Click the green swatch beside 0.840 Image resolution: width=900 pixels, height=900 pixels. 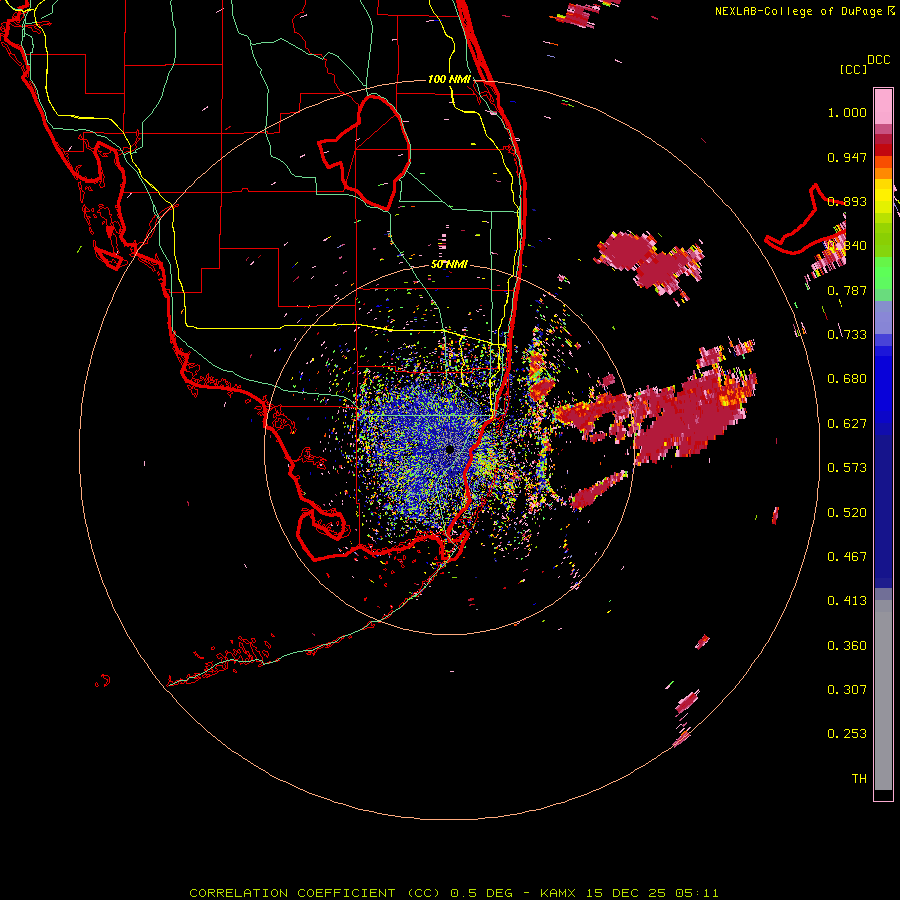click(883, 240)
